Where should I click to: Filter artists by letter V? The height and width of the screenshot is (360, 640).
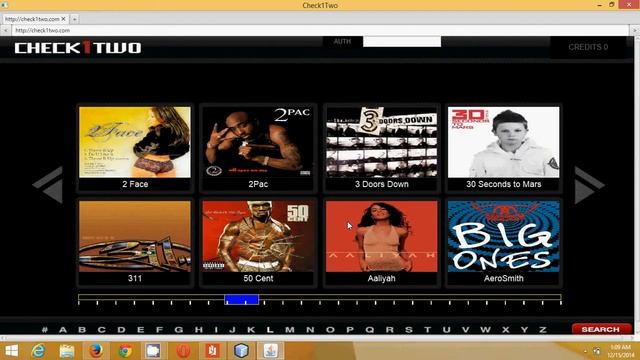click(x=465, y=329)
